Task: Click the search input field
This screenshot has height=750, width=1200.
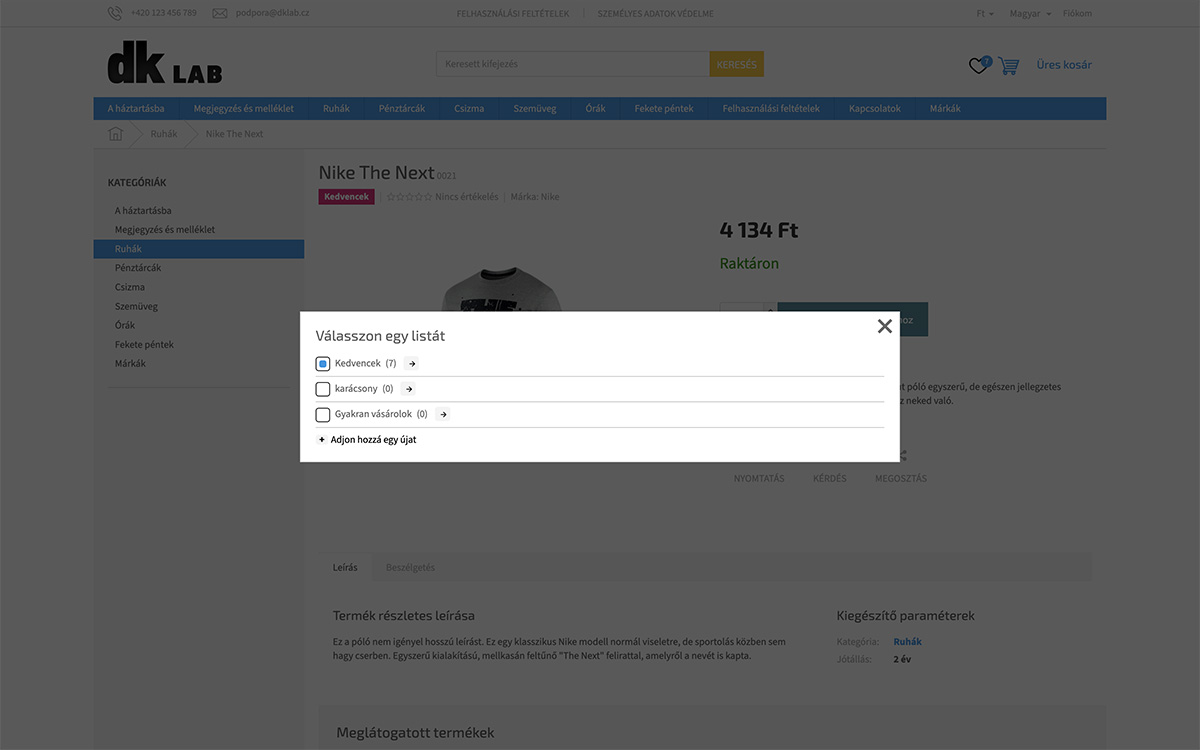Action: pos(573,65)
